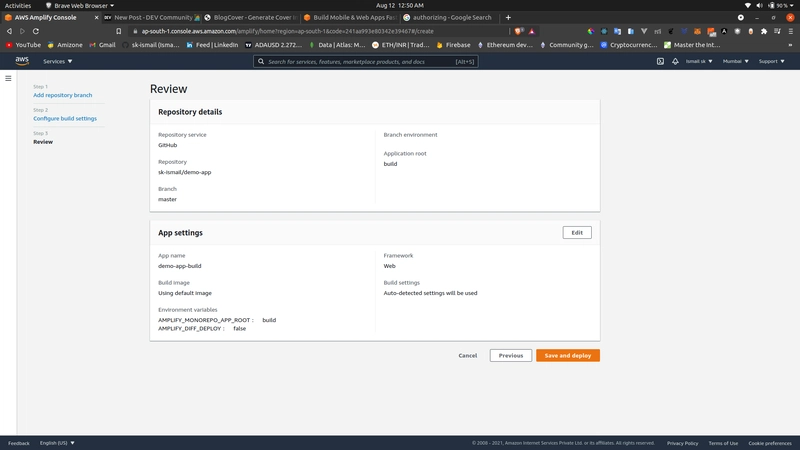800x450 pixels.
Task: Click the bookmark page icon in address bar
Action: pyautogui.click(x=119, y=31)
